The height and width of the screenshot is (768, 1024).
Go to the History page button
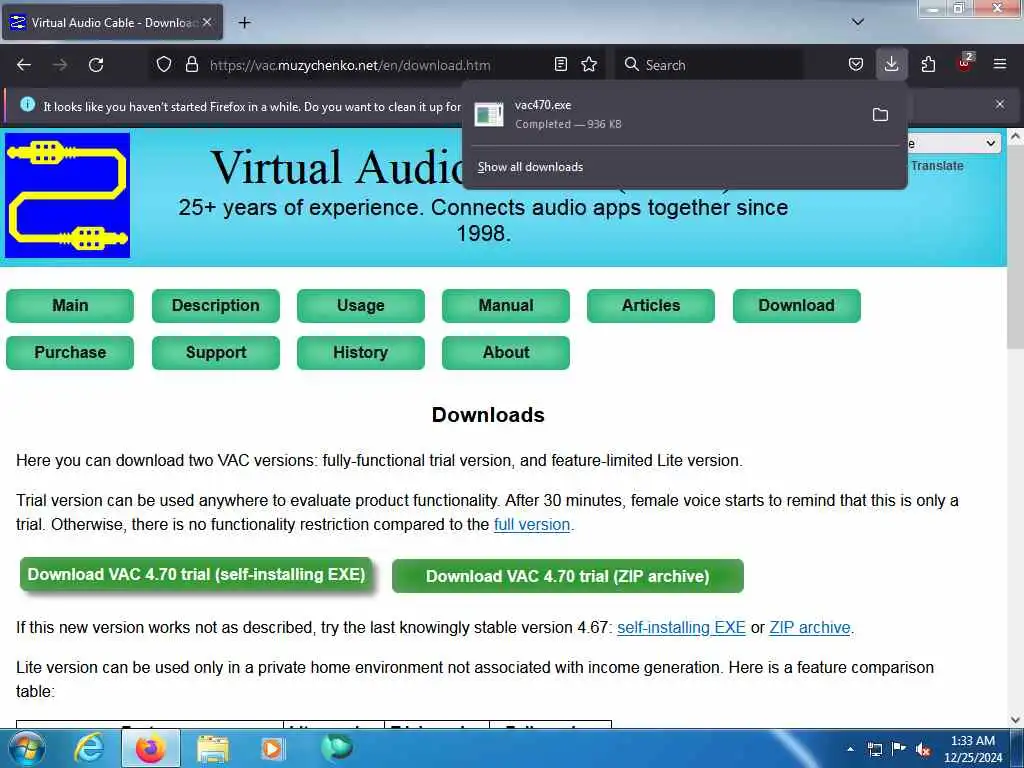tap(360, 353)
